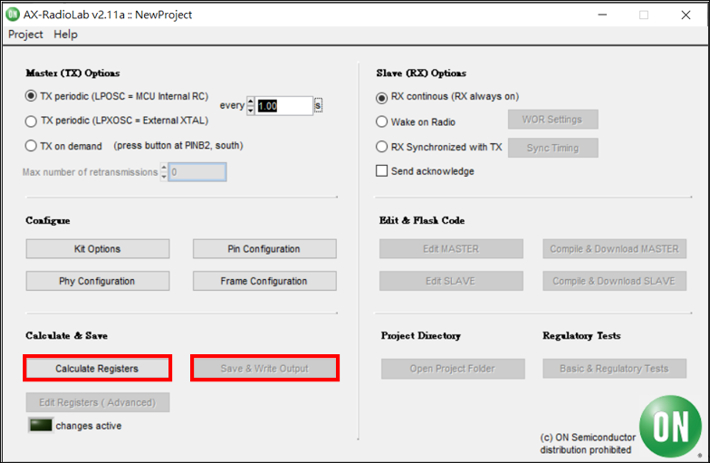Select RX continous (RX always on)

pyautogui.click(x=382, y=97)
